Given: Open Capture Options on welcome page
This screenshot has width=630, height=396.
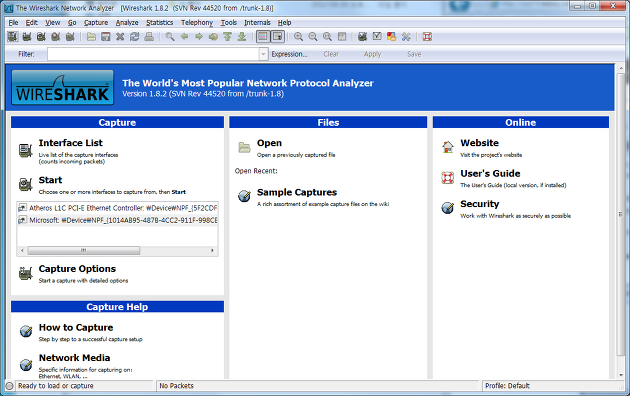Looking at the screenshot, I should [77, 269].
